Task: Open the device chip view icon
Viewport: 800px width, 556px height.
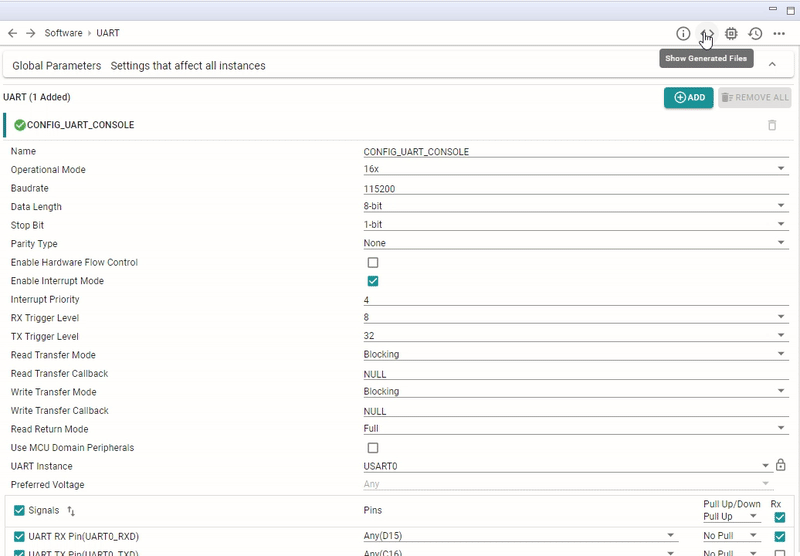Action: pyautogui.click(x=731, y=33)
